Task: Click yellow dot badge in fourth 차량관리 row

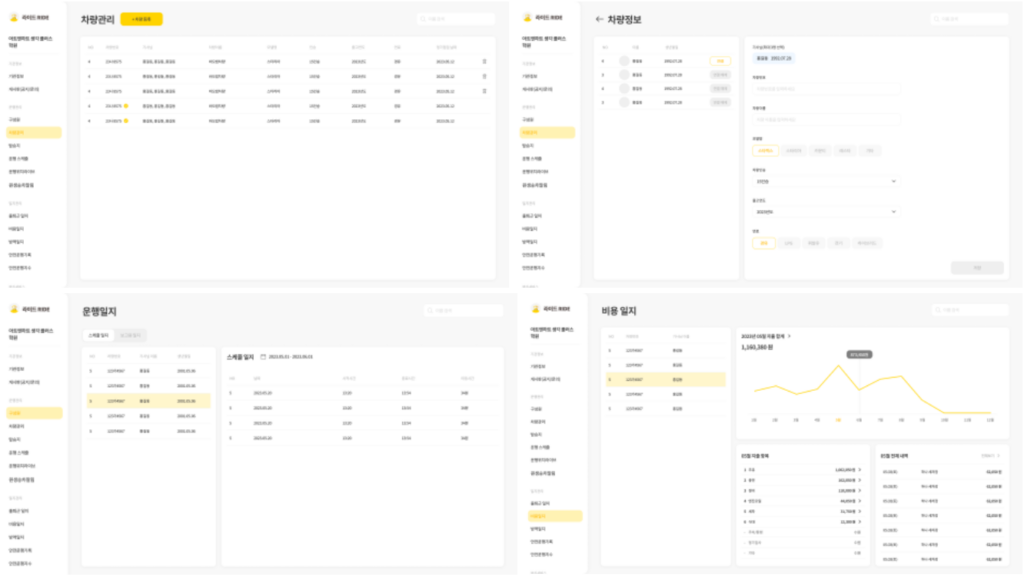Action: pos(126,105)
